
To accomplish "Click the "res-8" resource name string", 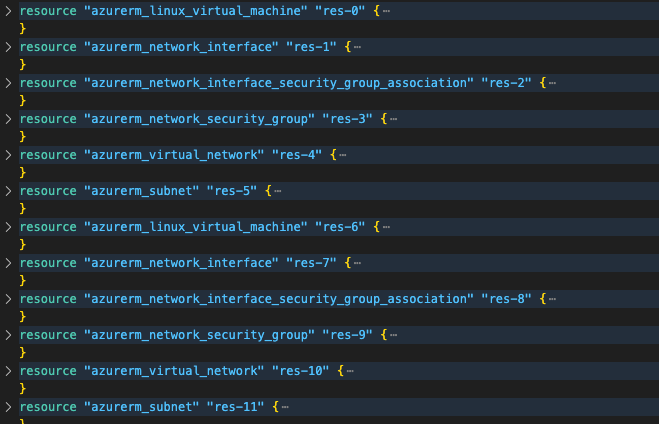I will (x=506, y=299).
